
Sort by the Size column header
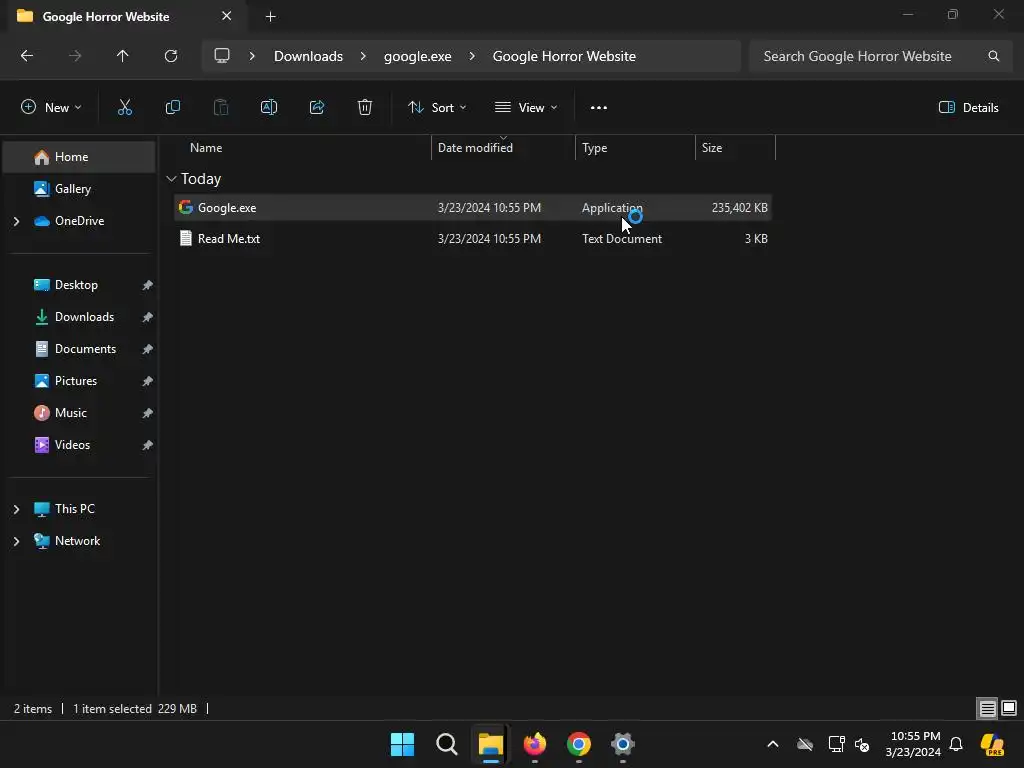tap(712, 148)
